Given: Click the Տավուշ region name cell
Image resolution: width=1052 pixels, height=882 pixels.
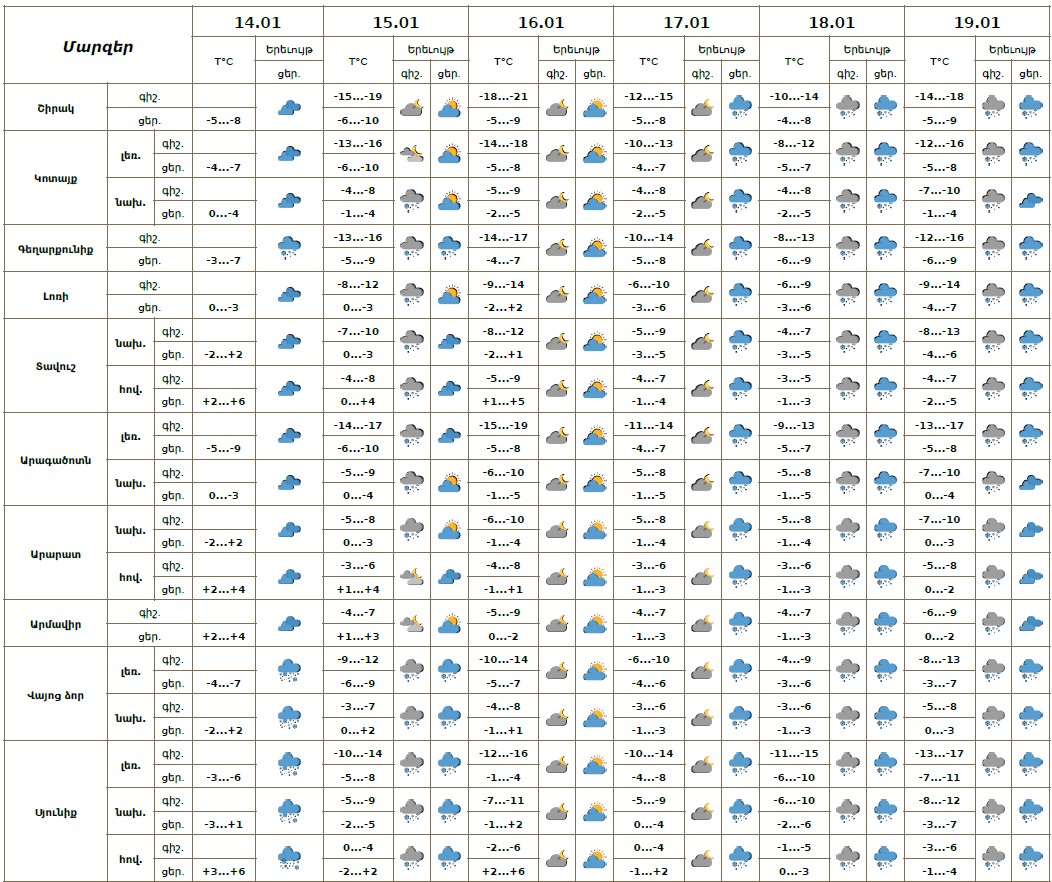Looking at the screenshot, I should 55,365.
